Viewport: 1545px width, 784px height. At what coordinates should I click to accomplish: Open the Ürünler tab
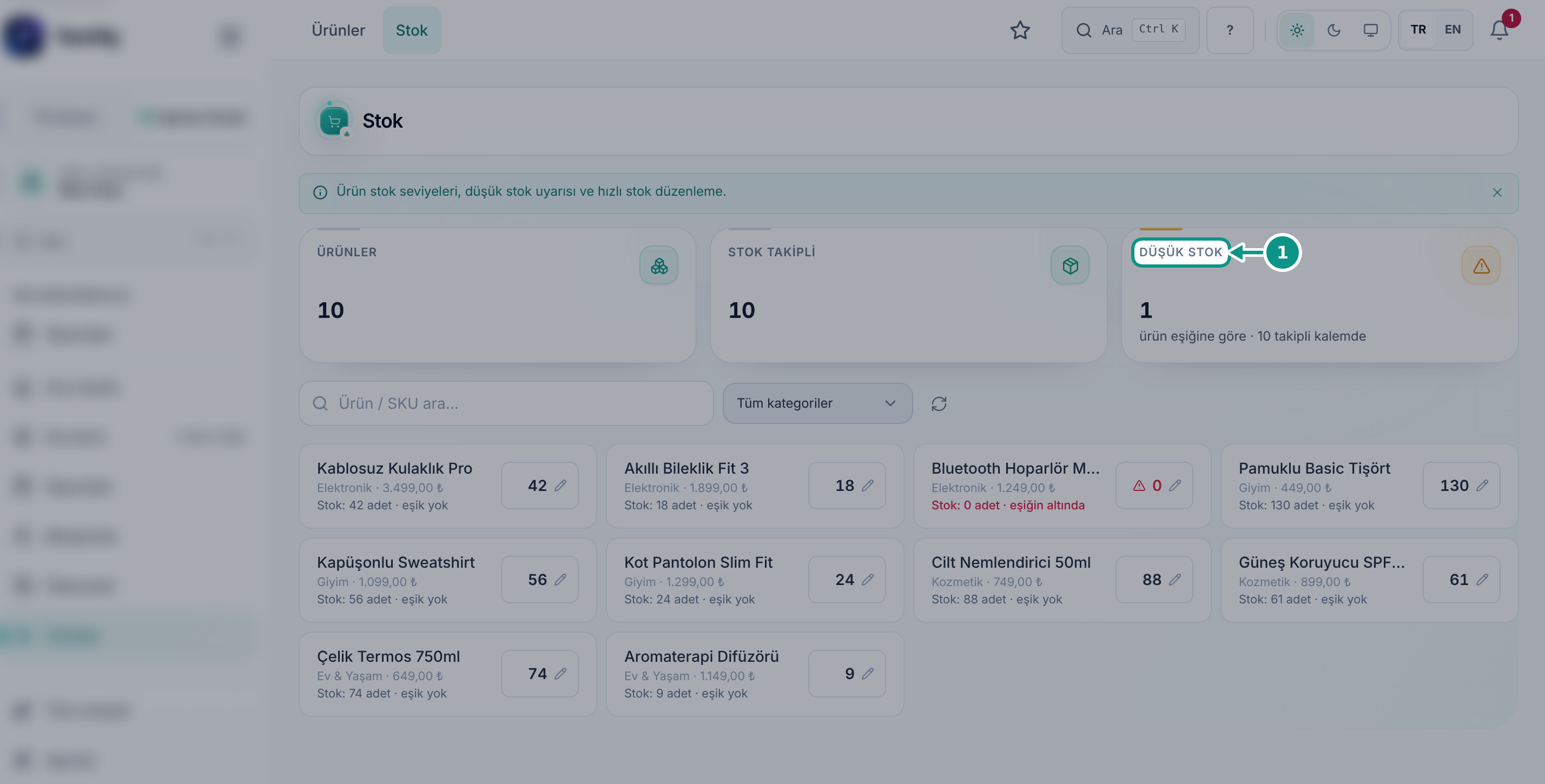click(338, 30)
